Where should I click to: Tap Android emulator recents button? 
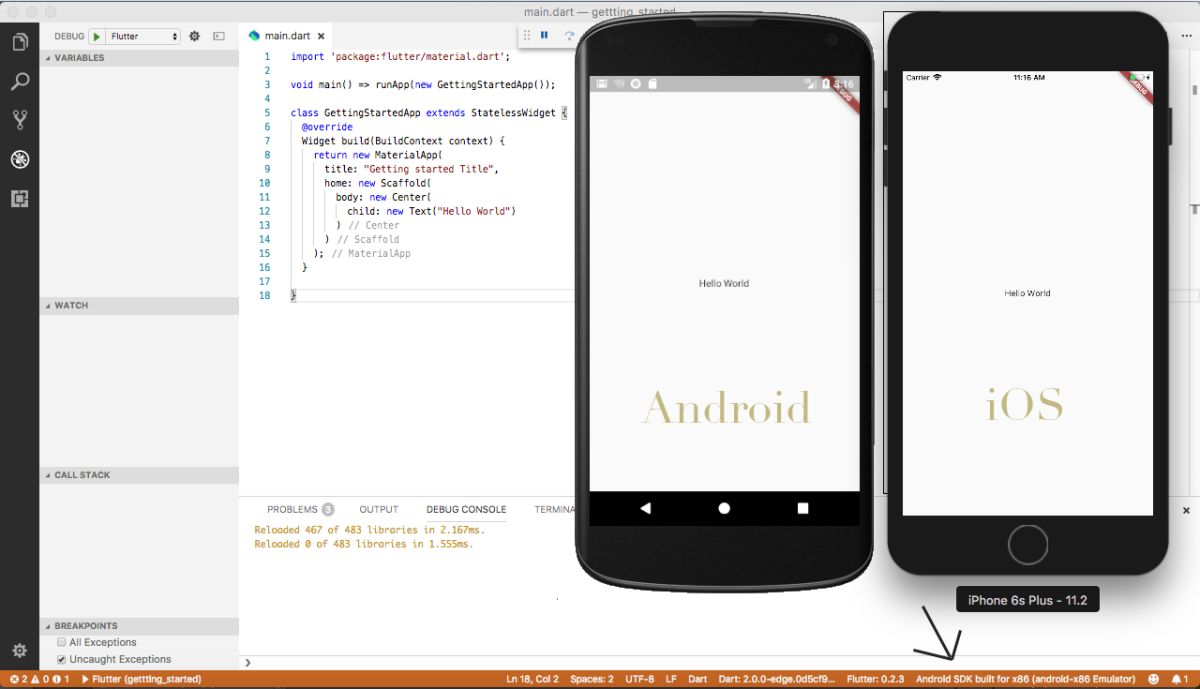(802, 508)
